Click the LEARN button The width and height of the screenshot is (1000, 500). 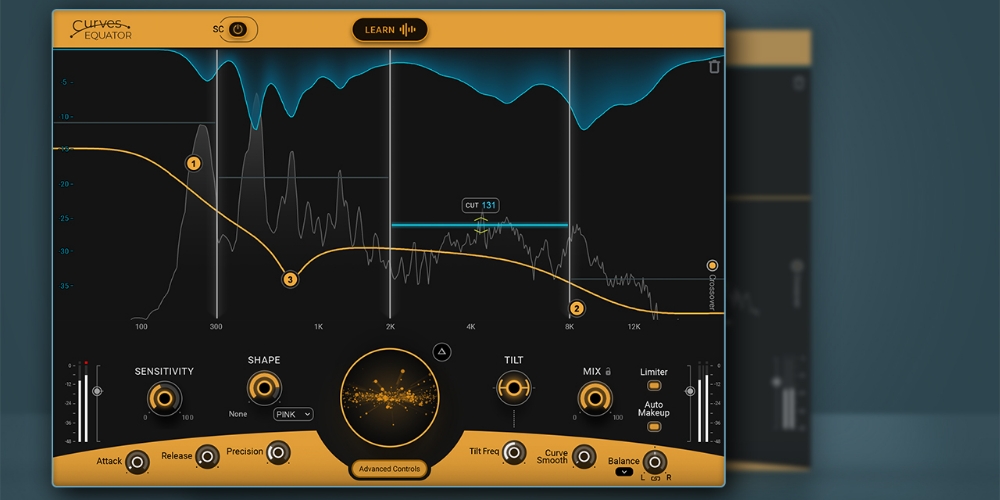390,30
